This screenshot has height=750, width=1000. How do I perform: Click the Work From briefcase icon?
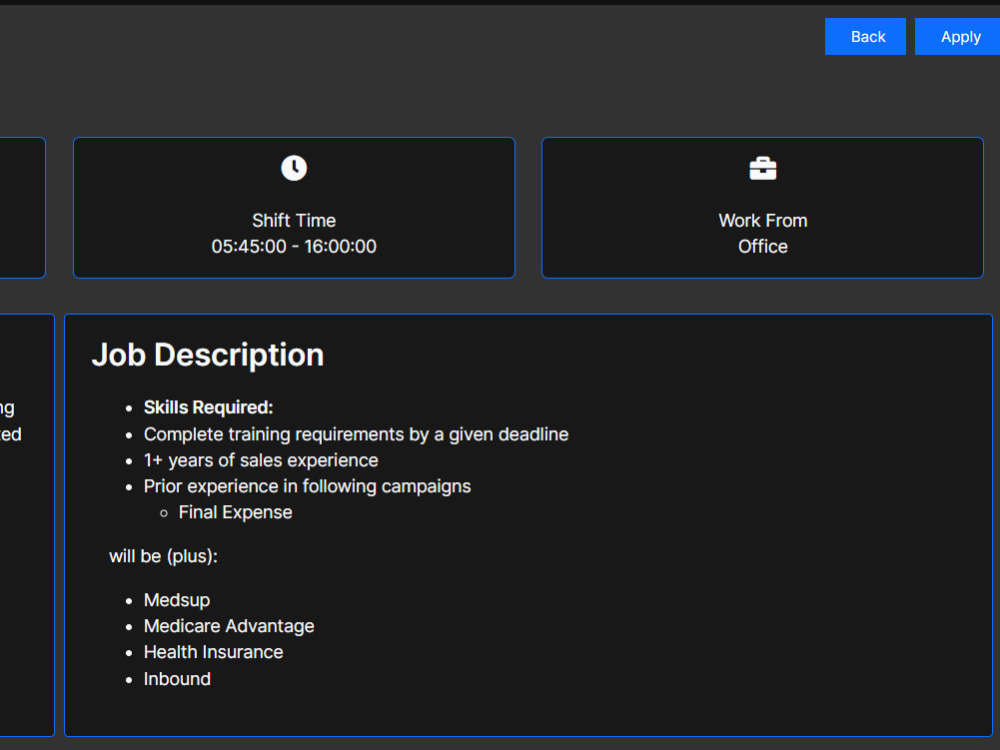coord(763,168)
